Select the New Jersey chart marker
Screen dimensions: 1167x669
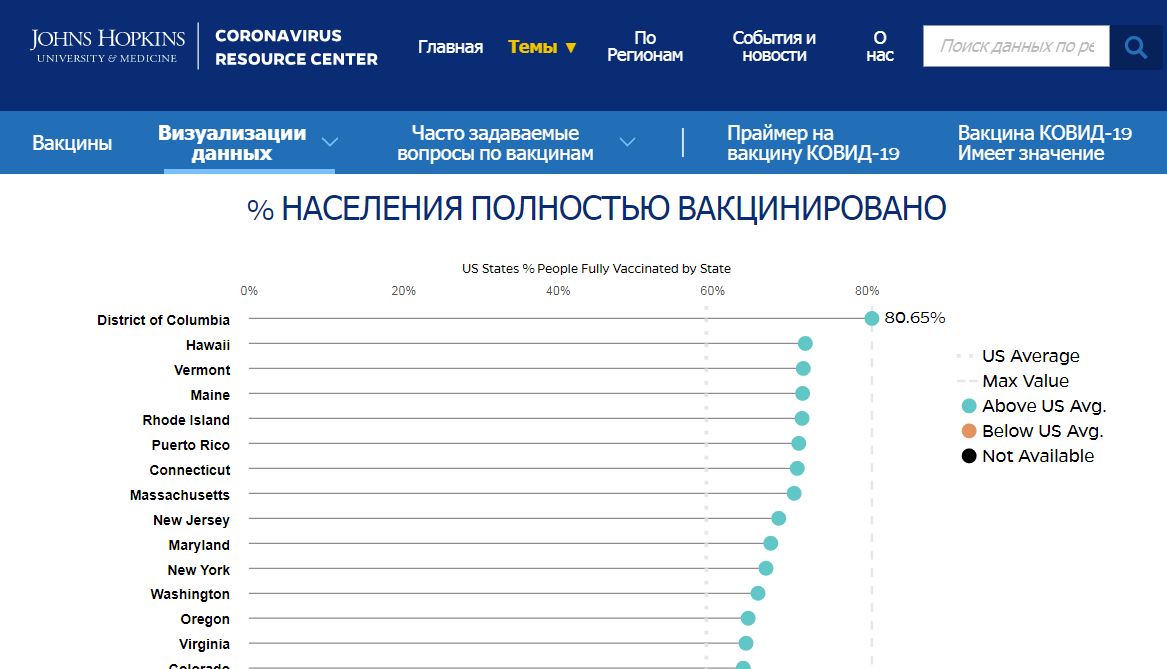coord(778,518)
